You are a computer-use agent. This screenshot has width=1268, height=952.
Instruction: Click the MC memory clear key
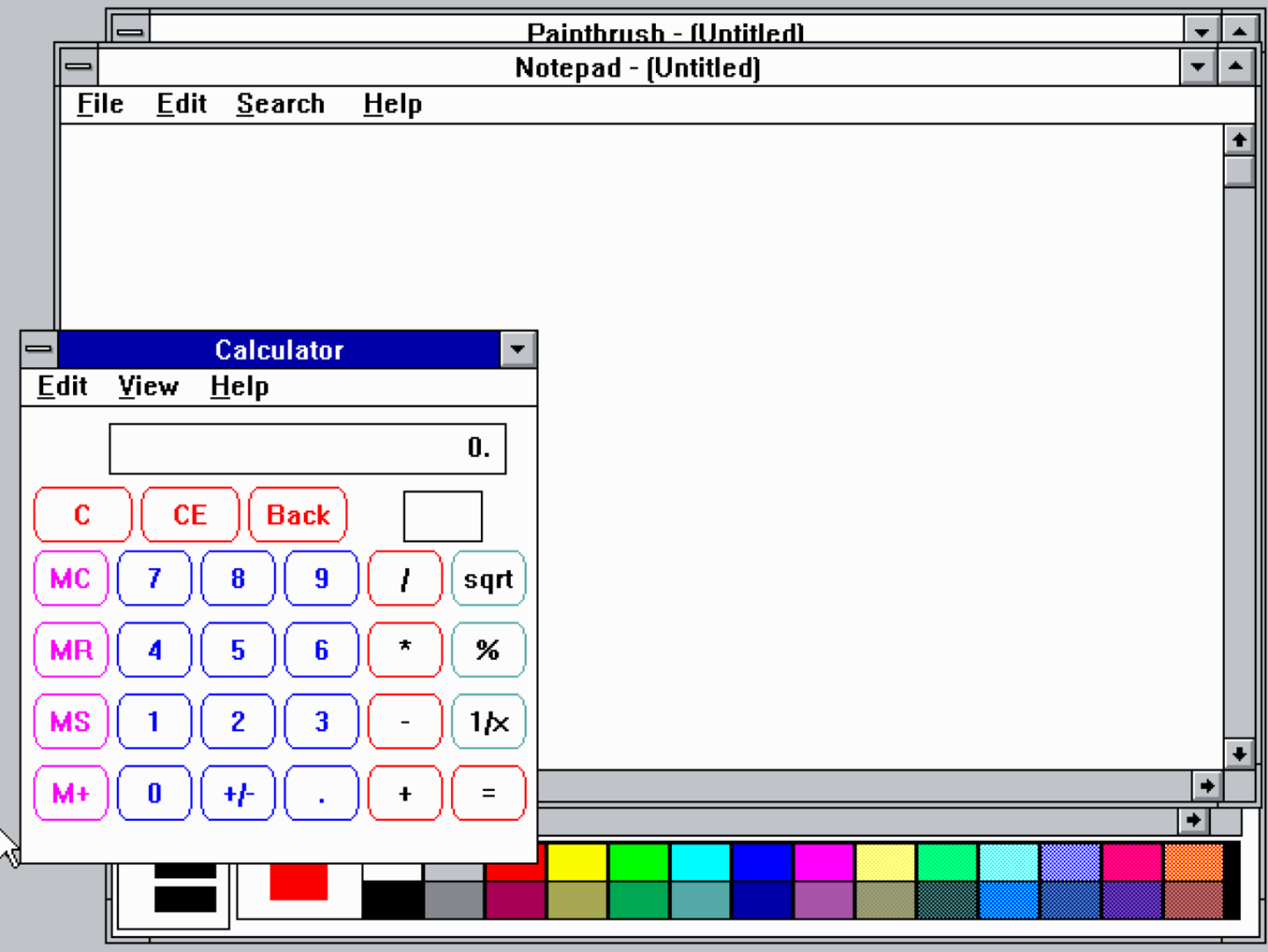[70, 579]
